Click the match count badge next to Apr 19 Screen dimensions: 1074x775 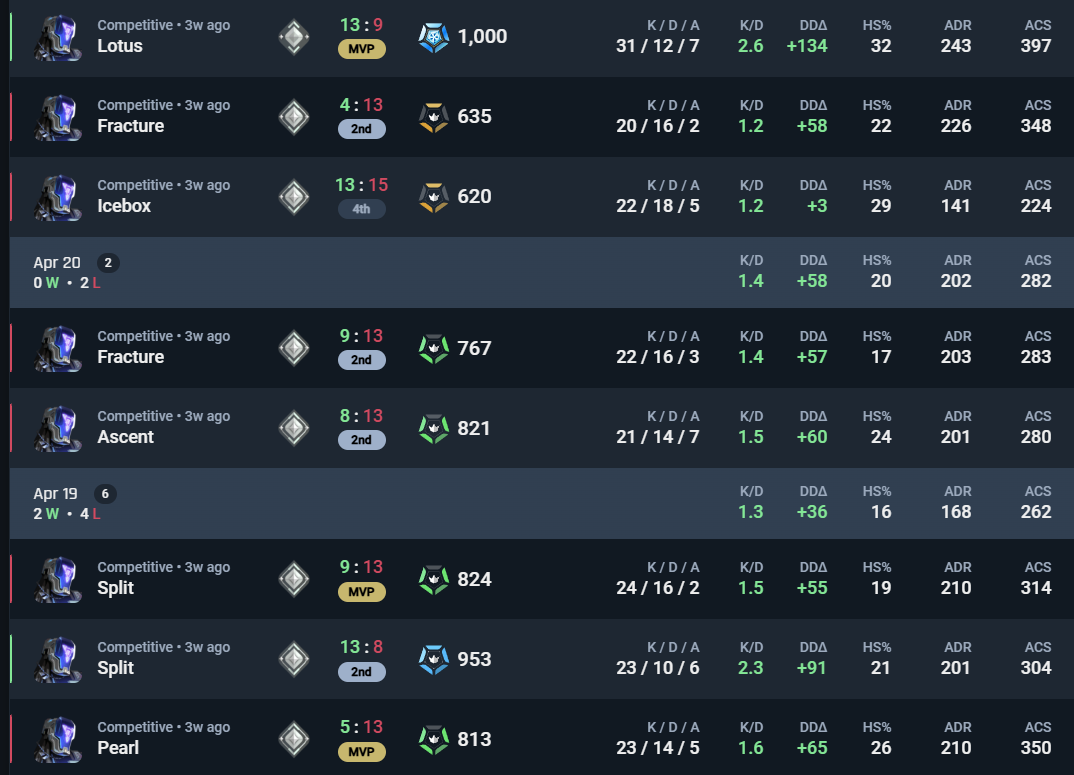(x=105, y=493)
